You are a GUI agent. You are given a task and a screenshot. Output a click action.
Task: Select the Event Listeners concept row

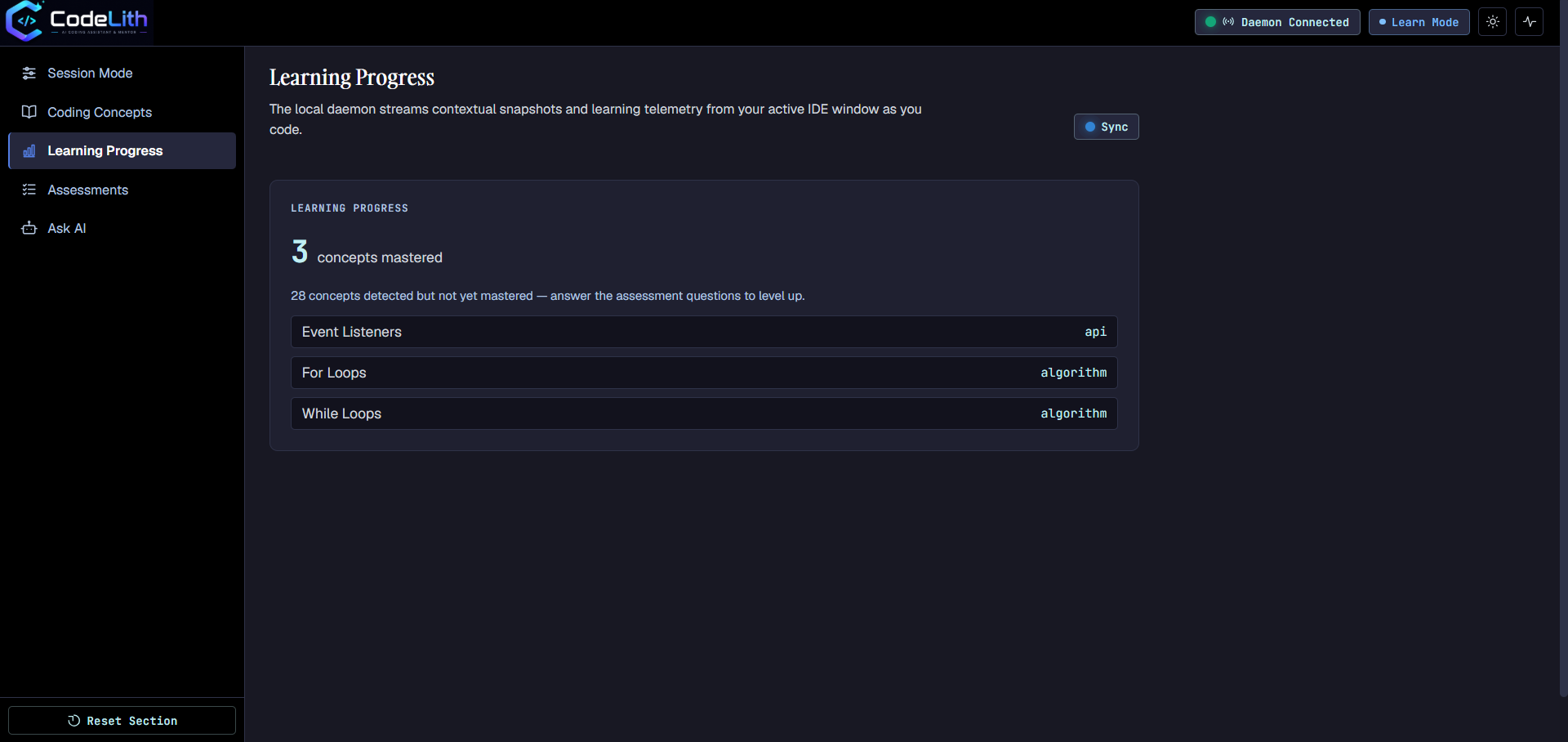click(x=704, y=332)
